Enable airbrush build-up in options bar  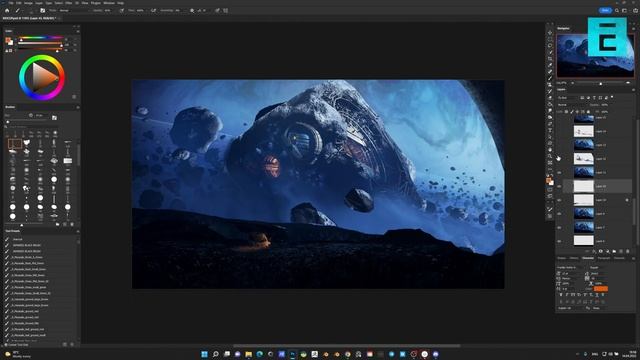tap(153, 11)
